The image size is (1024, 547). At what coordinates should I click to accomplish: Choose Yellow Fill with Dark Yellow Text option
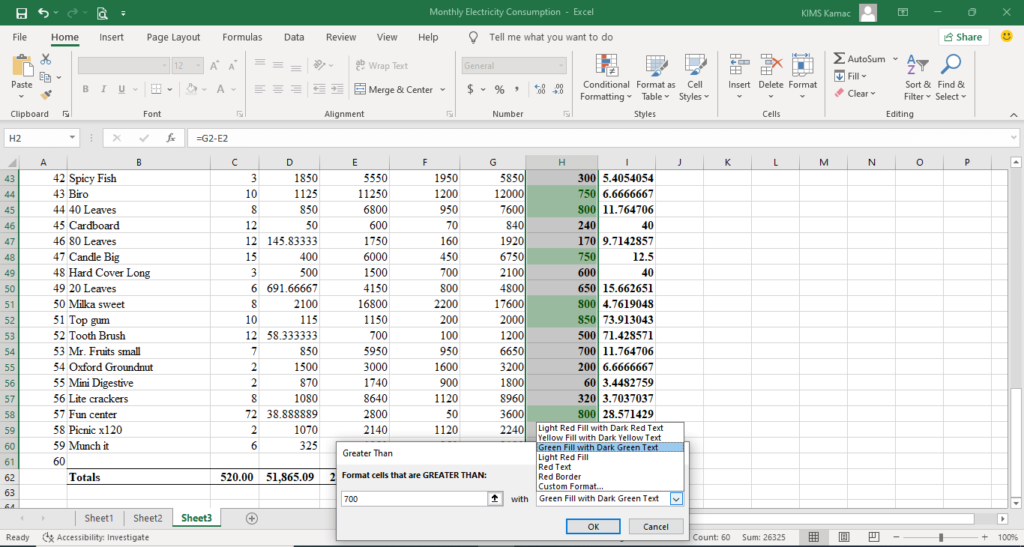pos(600,438)
